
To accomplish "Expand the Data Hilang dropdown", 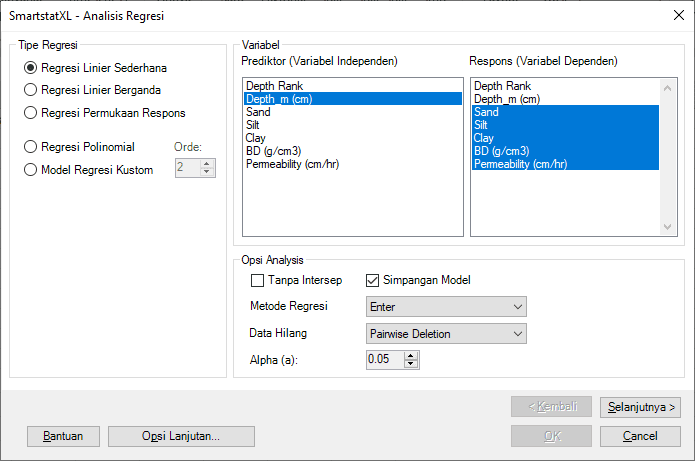I will (x=445, y=333).
